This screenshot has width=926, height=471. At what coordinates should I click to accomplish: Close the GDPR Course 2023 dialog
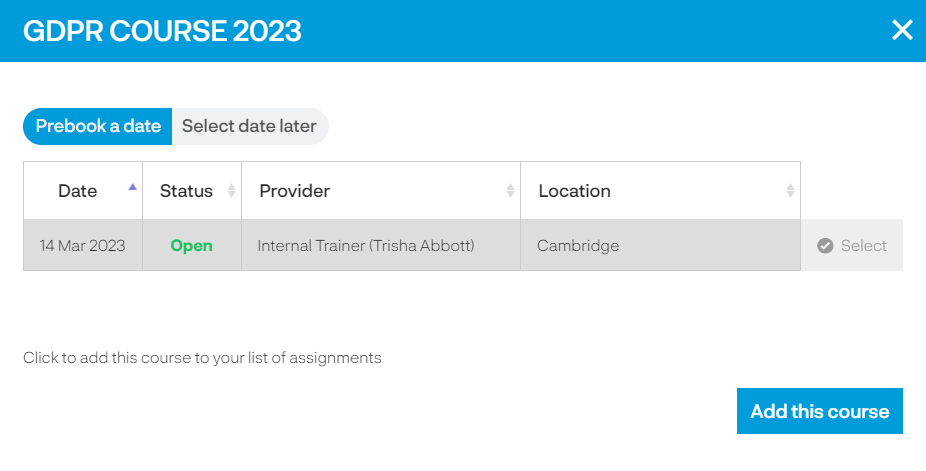tap(902, 30)
